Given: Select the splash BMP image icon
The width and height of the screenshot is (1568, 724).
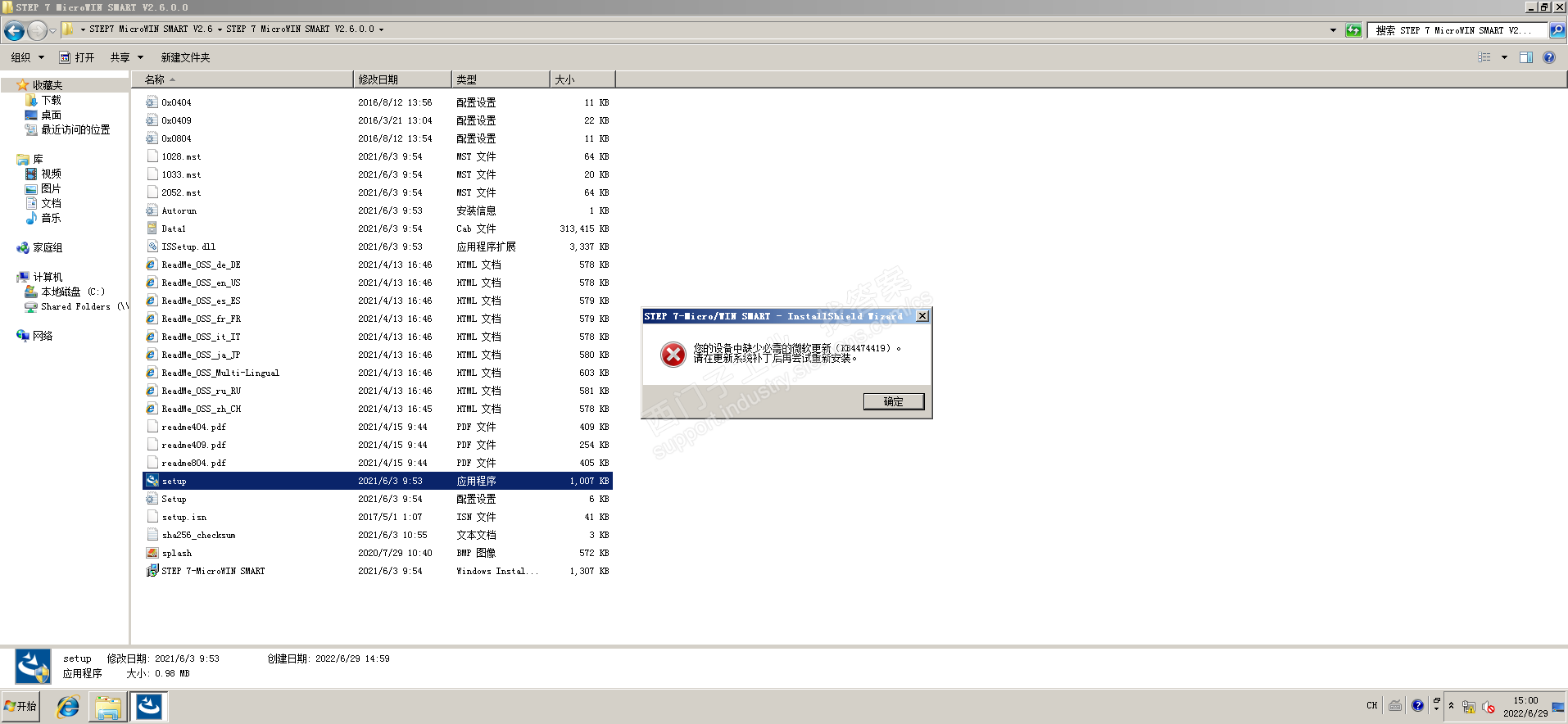Looking at the screenshot, I should tap(152, 553).
